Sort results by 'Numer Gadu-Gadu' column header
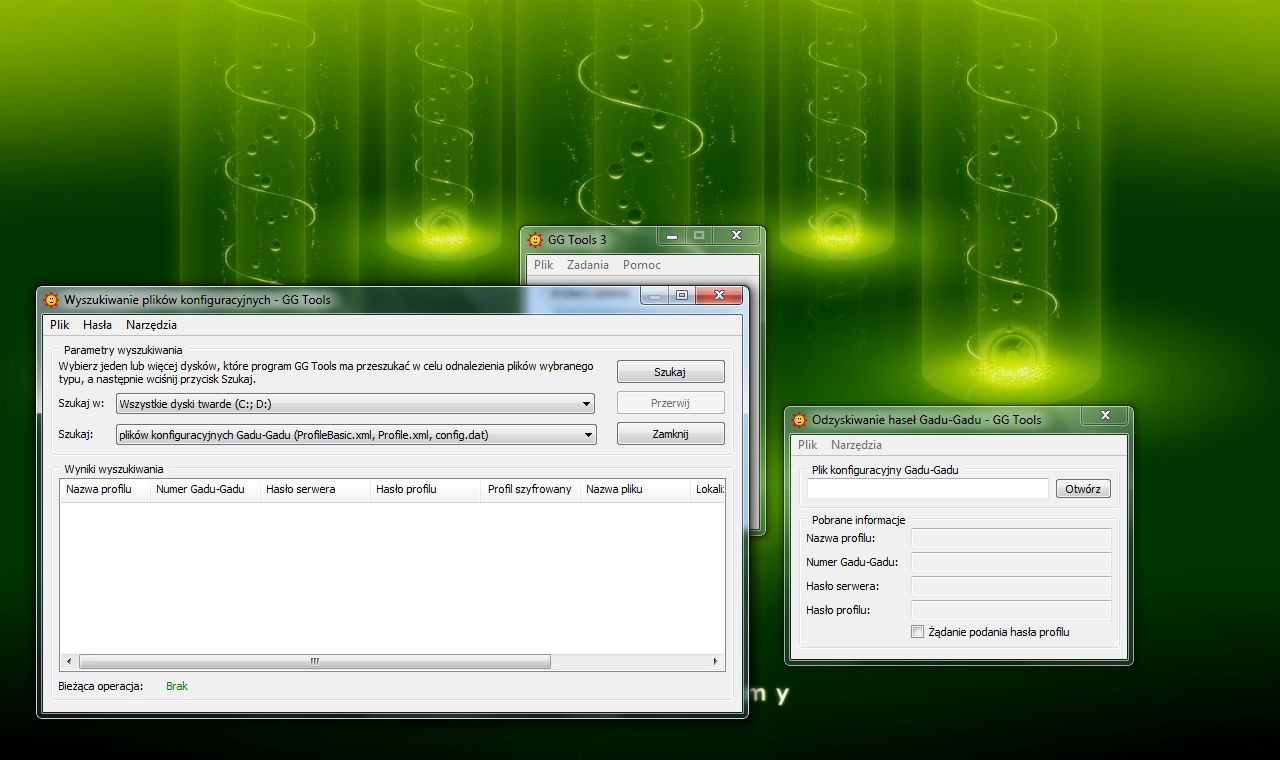The height and width of the screenshot is (760, 1280). (x=205, y=489)
